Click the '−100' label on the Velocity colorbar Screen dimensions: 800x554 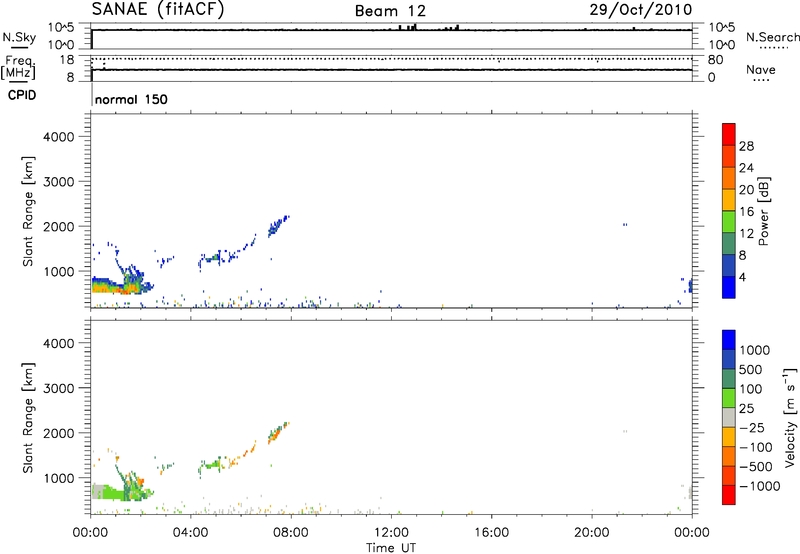pos(756,447)
